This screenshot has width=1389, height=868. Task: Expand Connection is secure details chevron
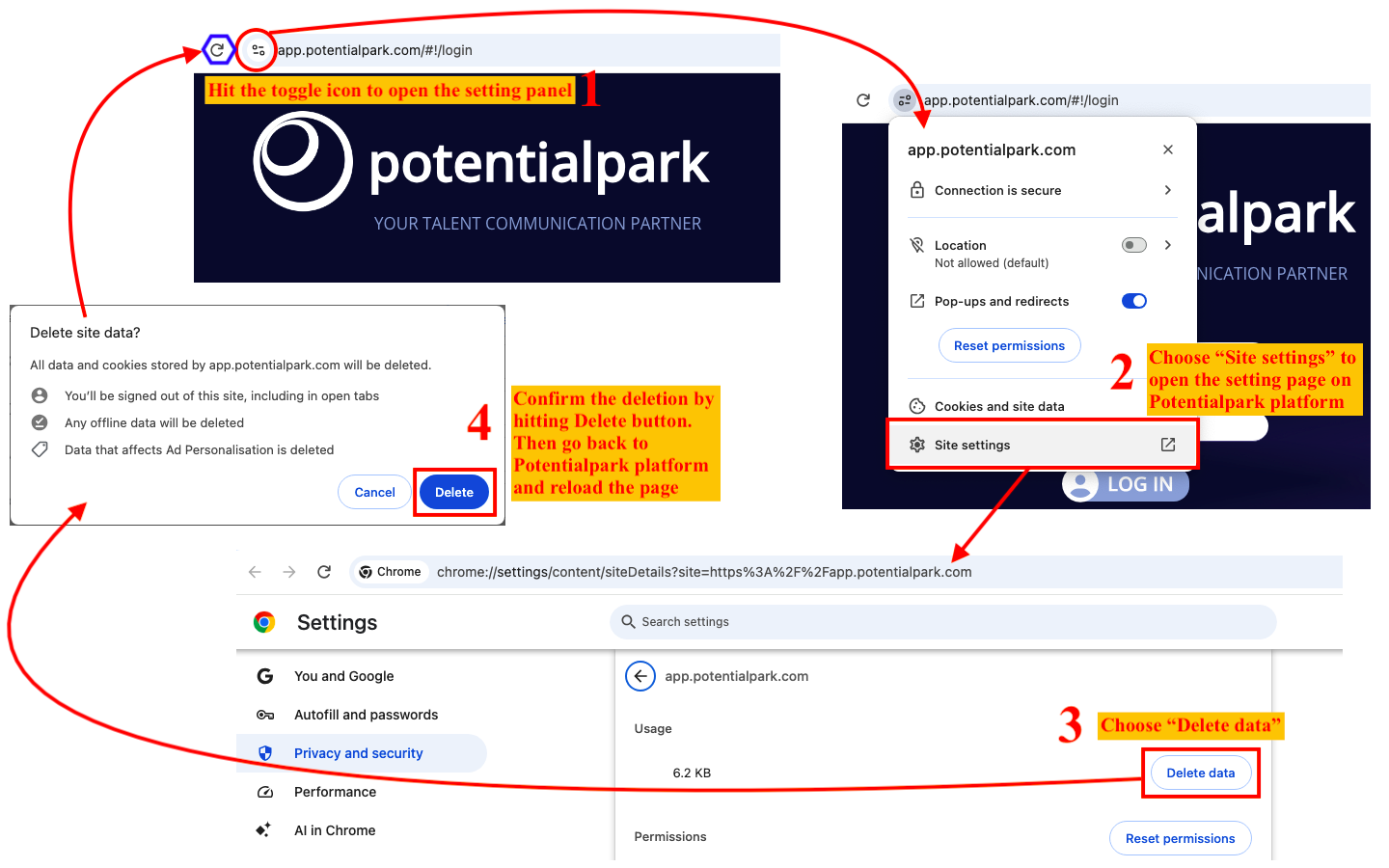(1168, 190)
